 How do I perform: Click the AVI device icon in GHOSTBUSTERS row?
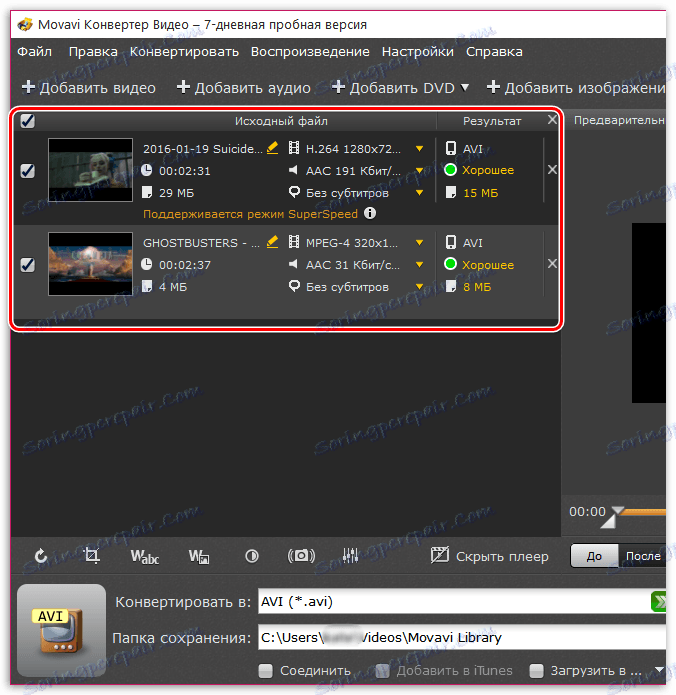[x=451, y=242]
